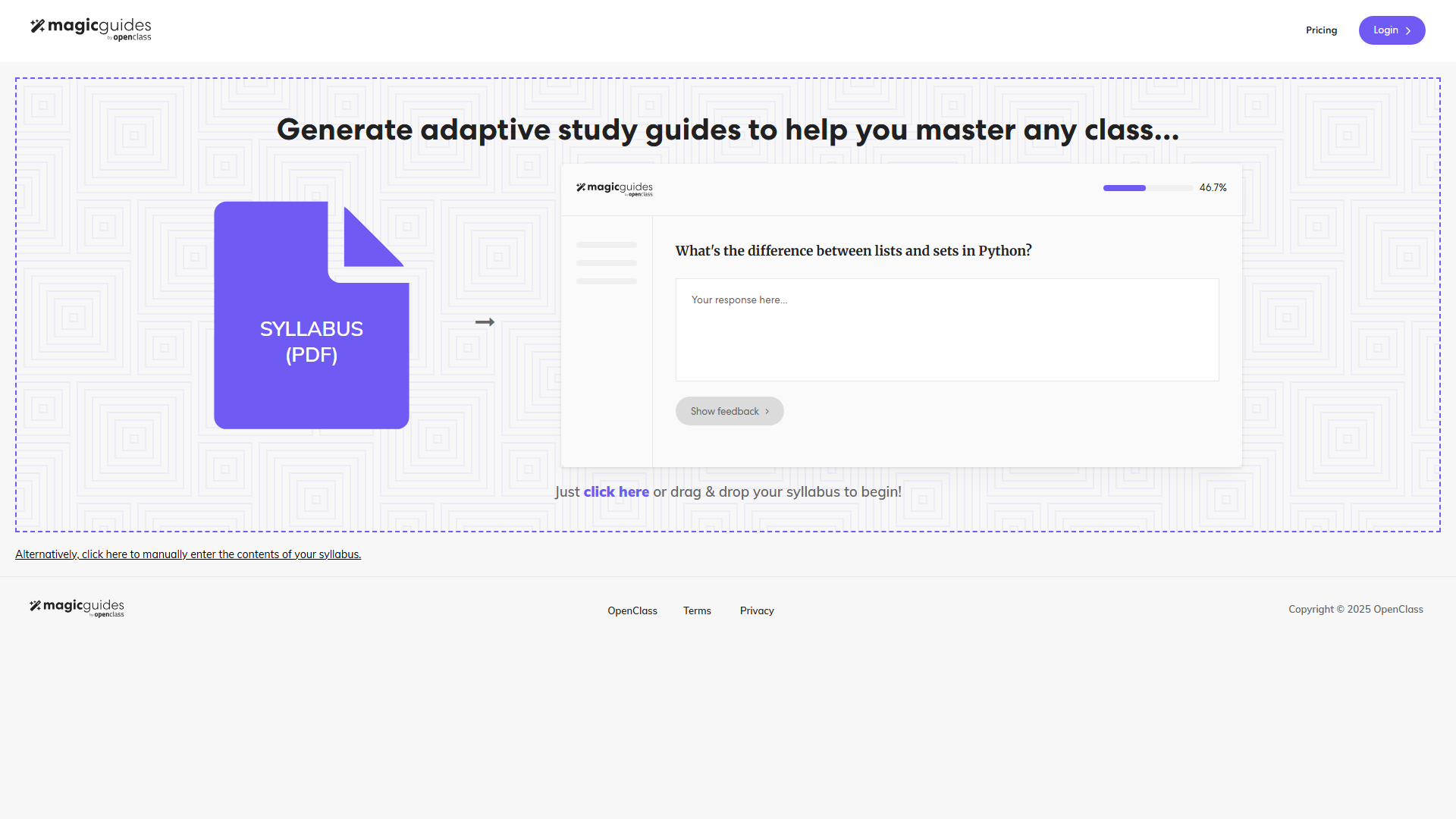This screenshot has height=819, width=1456.
Task: Click the chevron on the Show feedback button
Action: pyautogui.click(x=769, y=411)
